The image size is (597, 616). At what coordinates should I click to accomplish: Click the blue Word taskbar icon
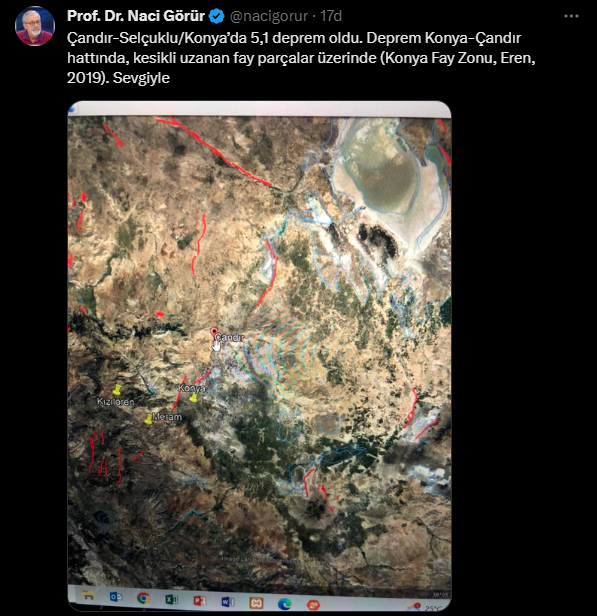pos(228,601)
